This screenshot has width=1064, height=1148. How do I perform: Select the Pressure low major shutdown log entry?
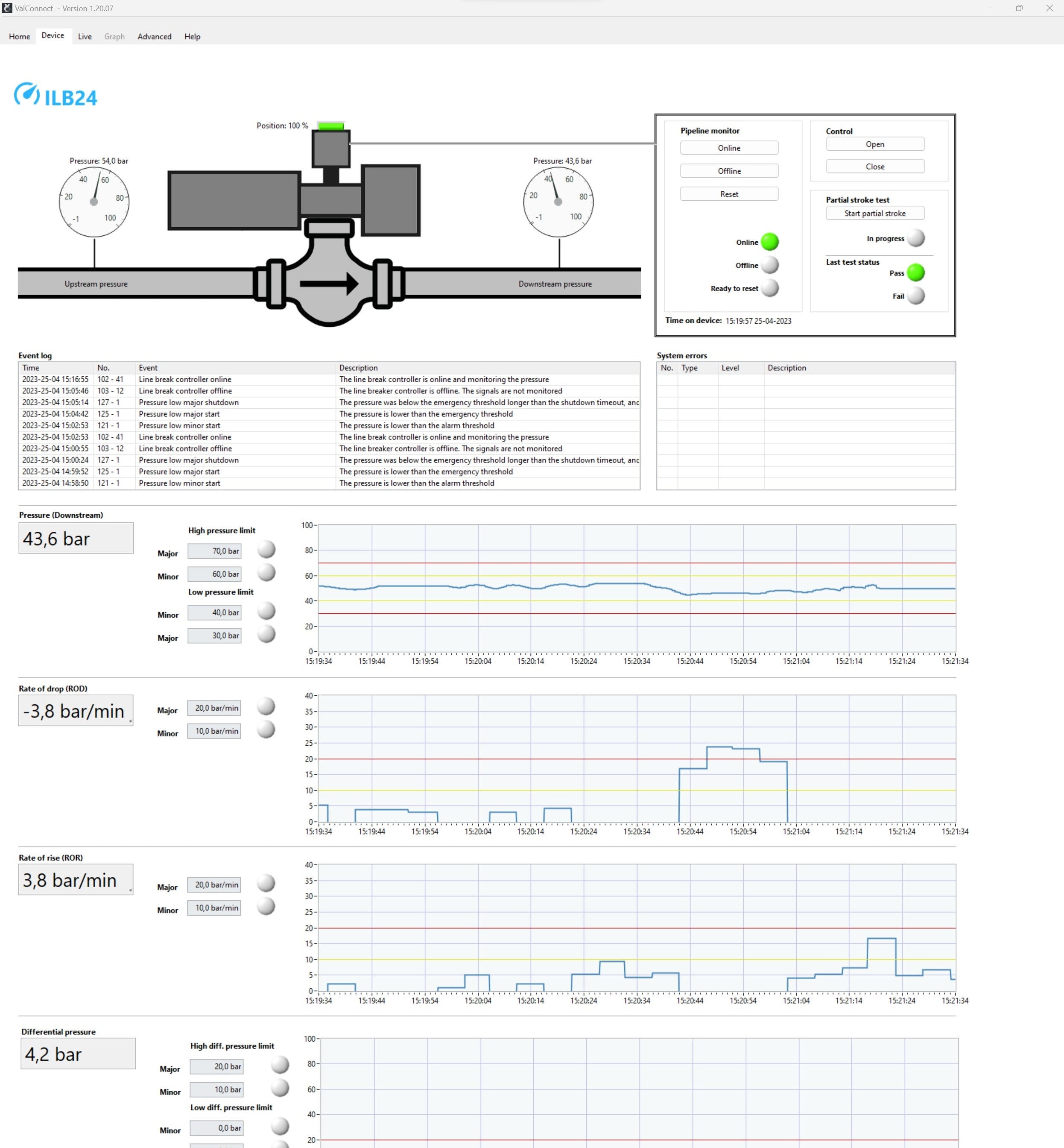click(189, 402)
